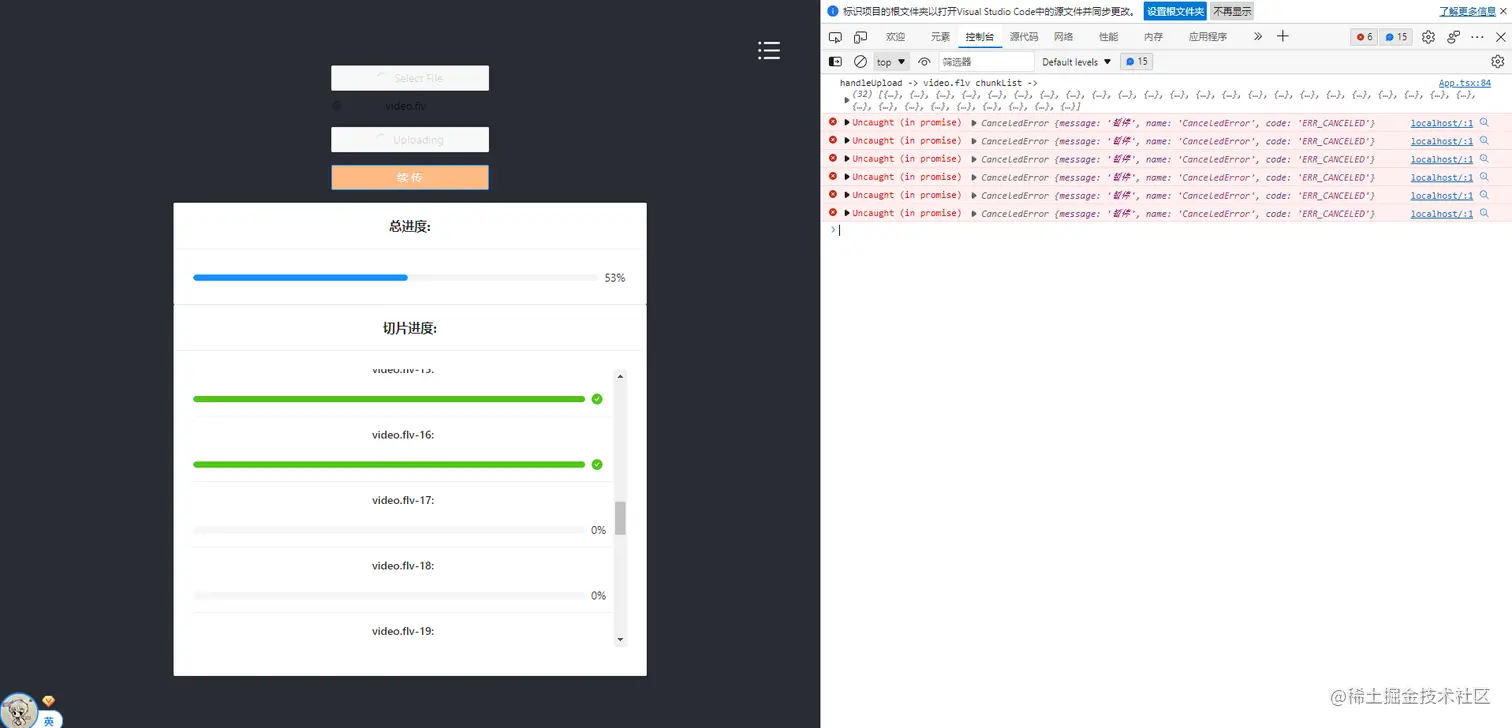
Task: Toggle device emulation icon in DevTools
Action: (860, 37)
